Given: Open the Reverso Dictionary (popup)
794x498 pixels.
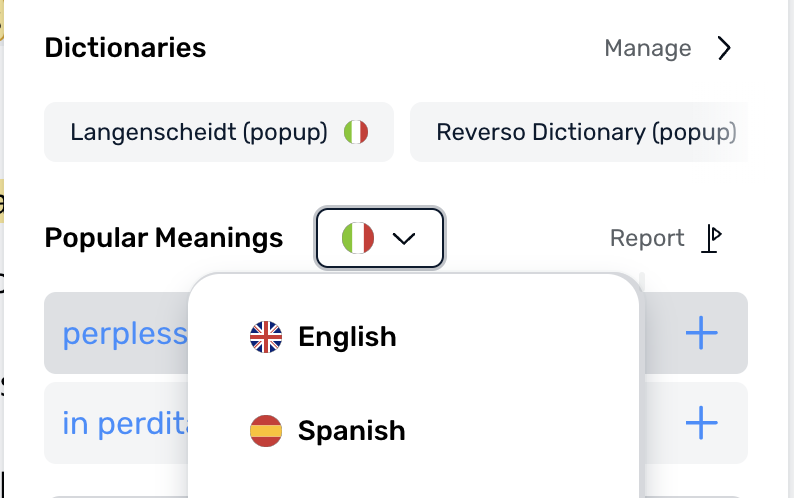Looking at the screenshot, I should click(579, 132).
